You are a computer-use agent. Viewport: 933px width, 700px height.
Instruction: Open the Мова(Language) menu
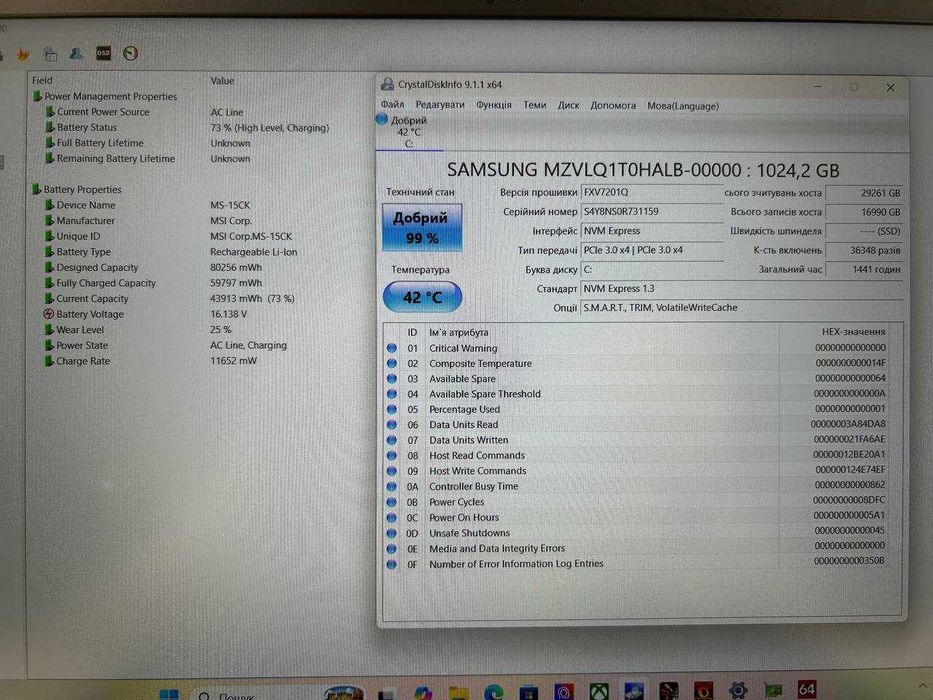click(682, 106)
